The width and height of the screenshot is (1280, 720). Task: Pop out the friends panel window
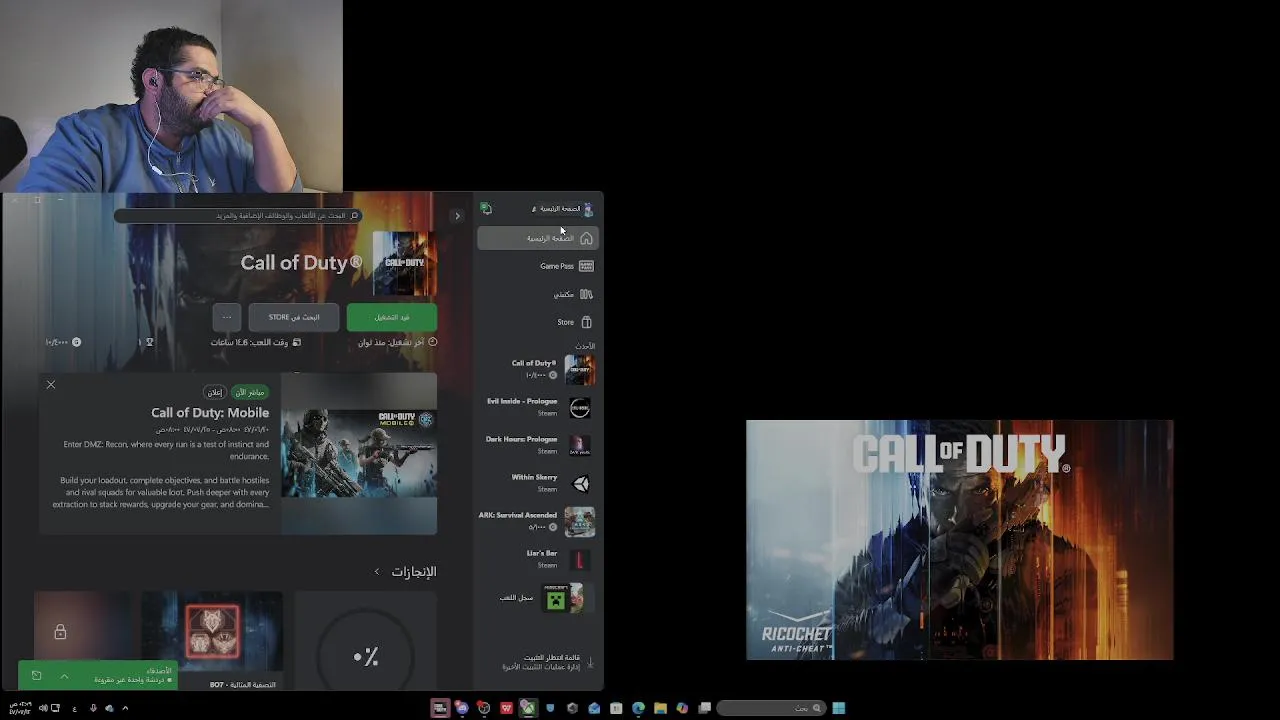(36, 677)
